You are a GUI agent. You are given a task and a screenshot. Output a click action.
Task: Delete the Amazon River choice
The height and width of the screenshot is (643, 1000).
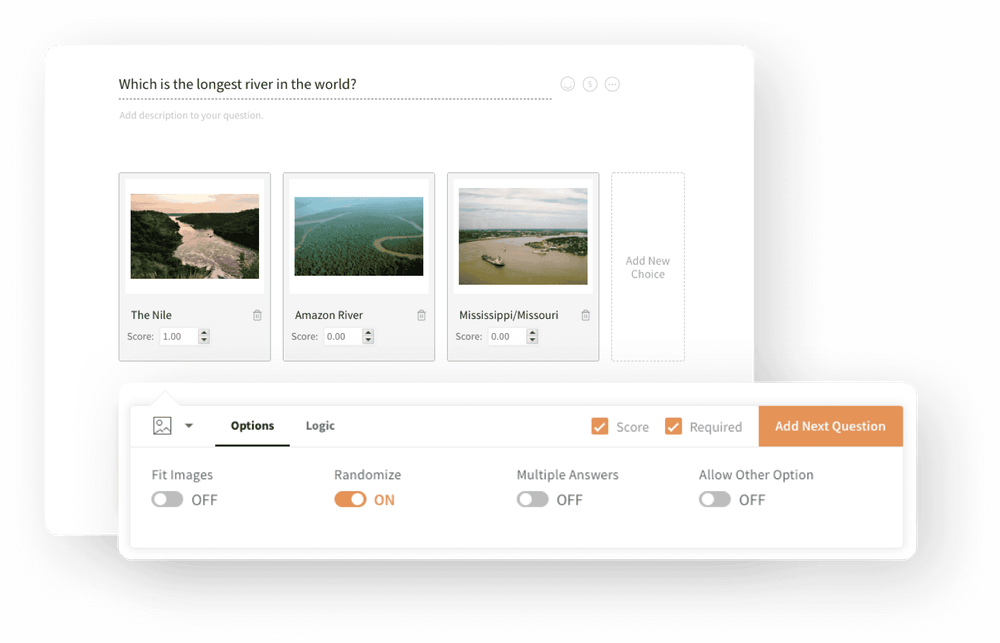point(421,315)
